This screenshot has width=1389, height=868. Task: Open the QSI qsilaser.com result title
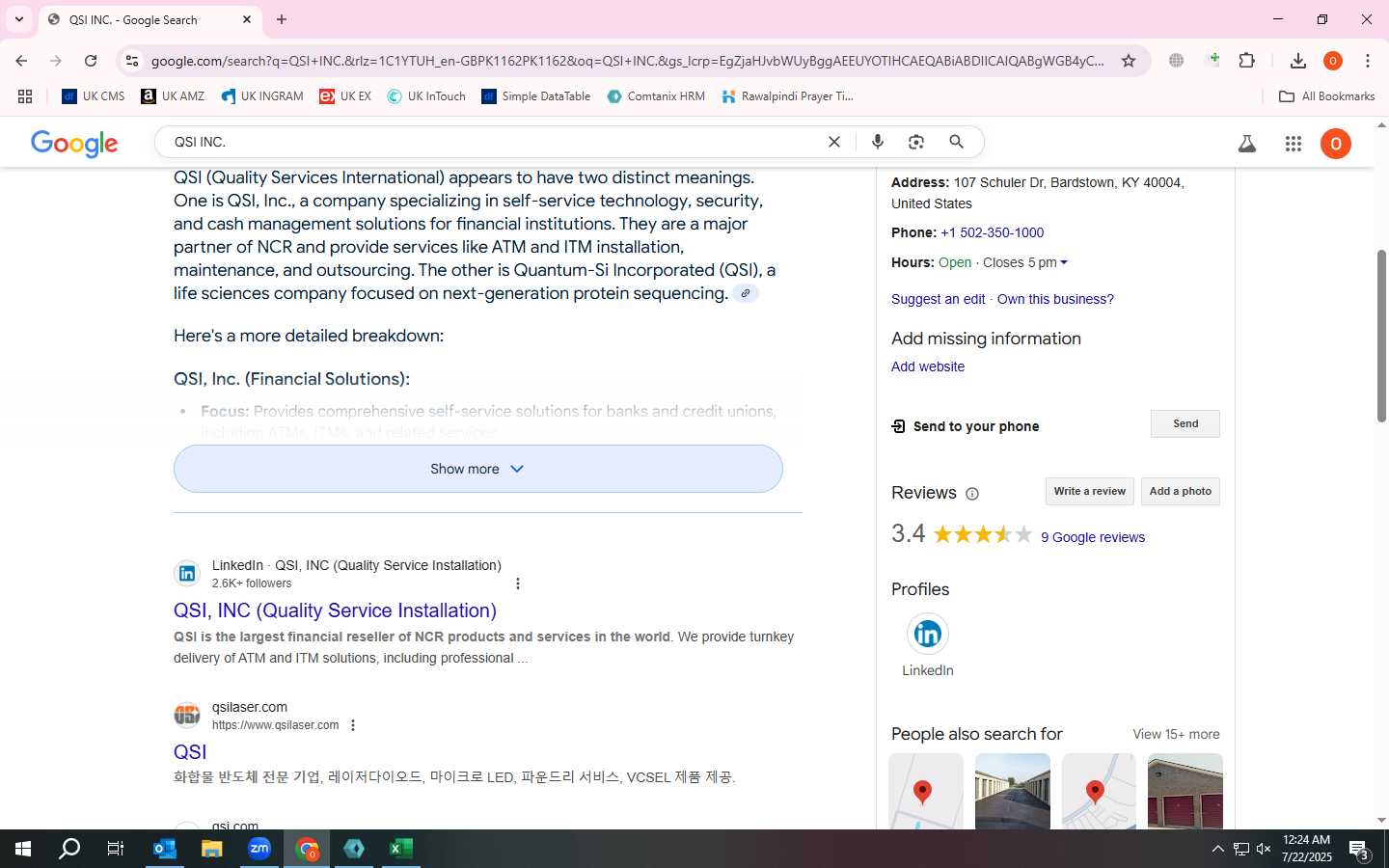pyautogui.click(x=190, y=752)
